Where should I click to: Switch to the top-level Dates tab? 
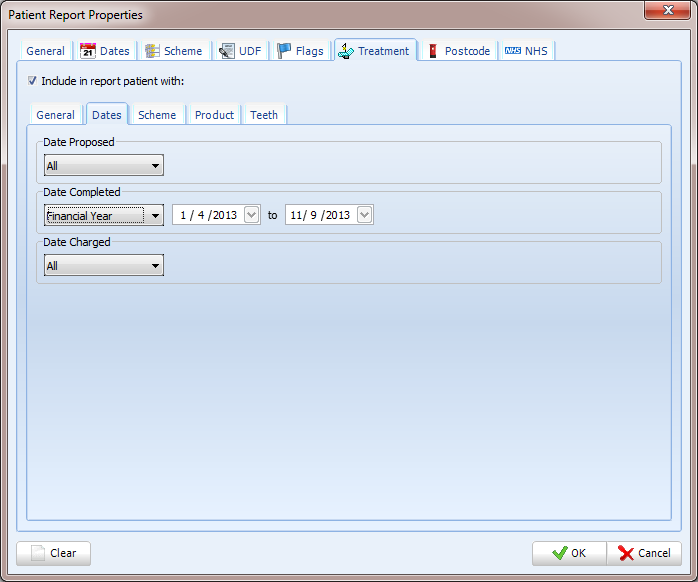(105, 51)
